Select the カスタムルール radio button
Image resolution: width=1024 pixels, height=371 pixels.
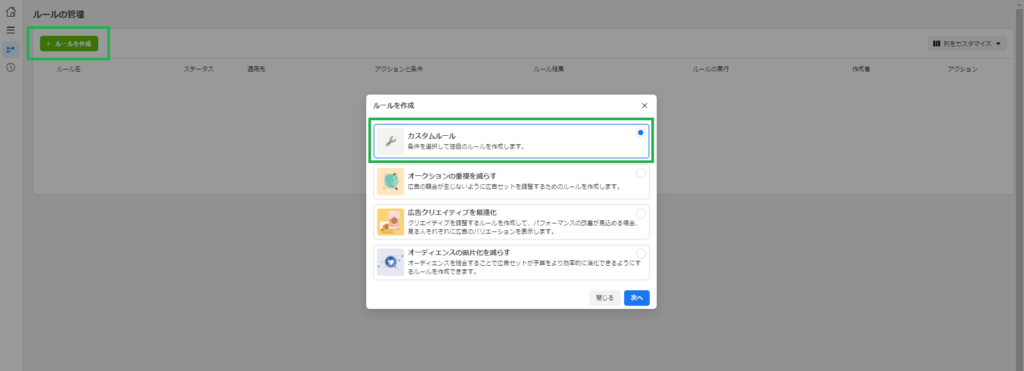point(641,133)
